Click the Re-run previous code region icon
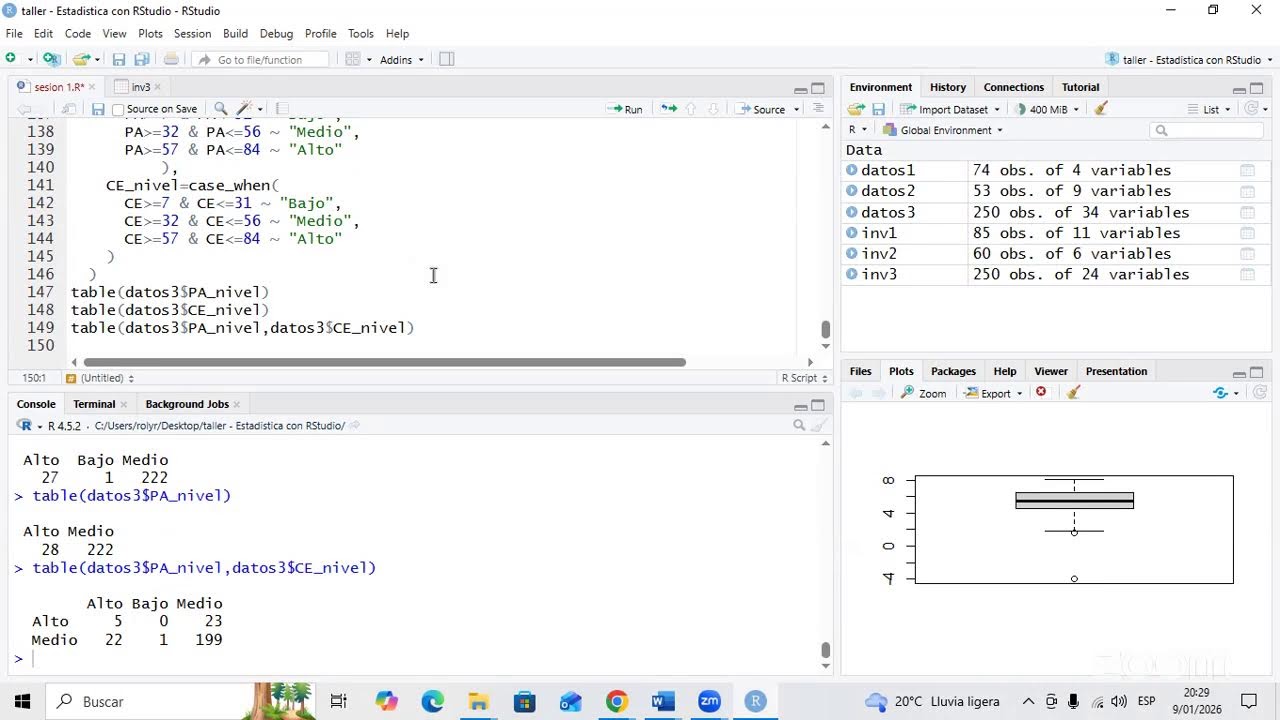The width and height of the screenshot is (1280, 720). [x=668, y=109]
